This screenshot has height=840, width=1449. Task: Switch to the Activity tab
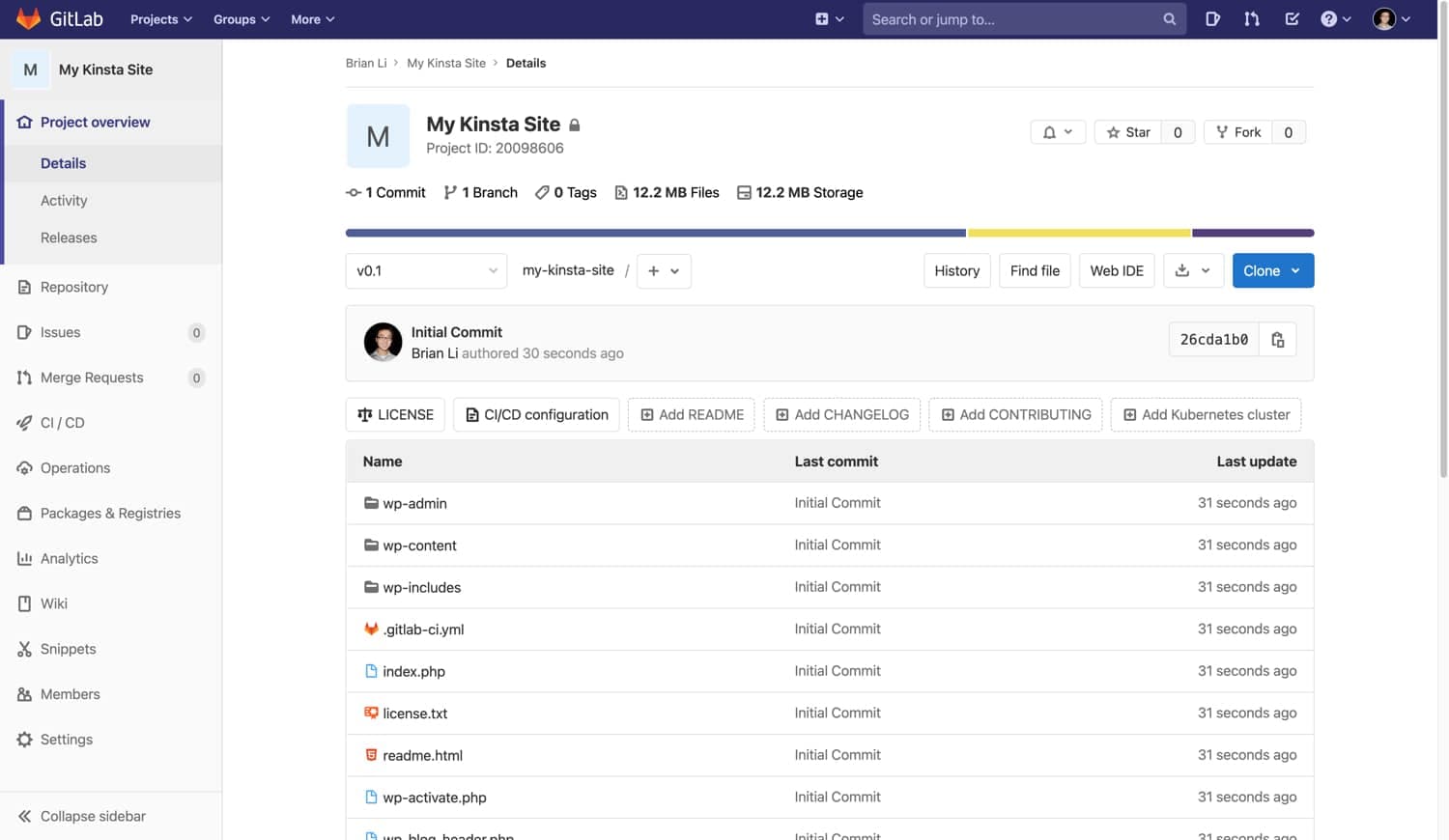tap(64, 200)
